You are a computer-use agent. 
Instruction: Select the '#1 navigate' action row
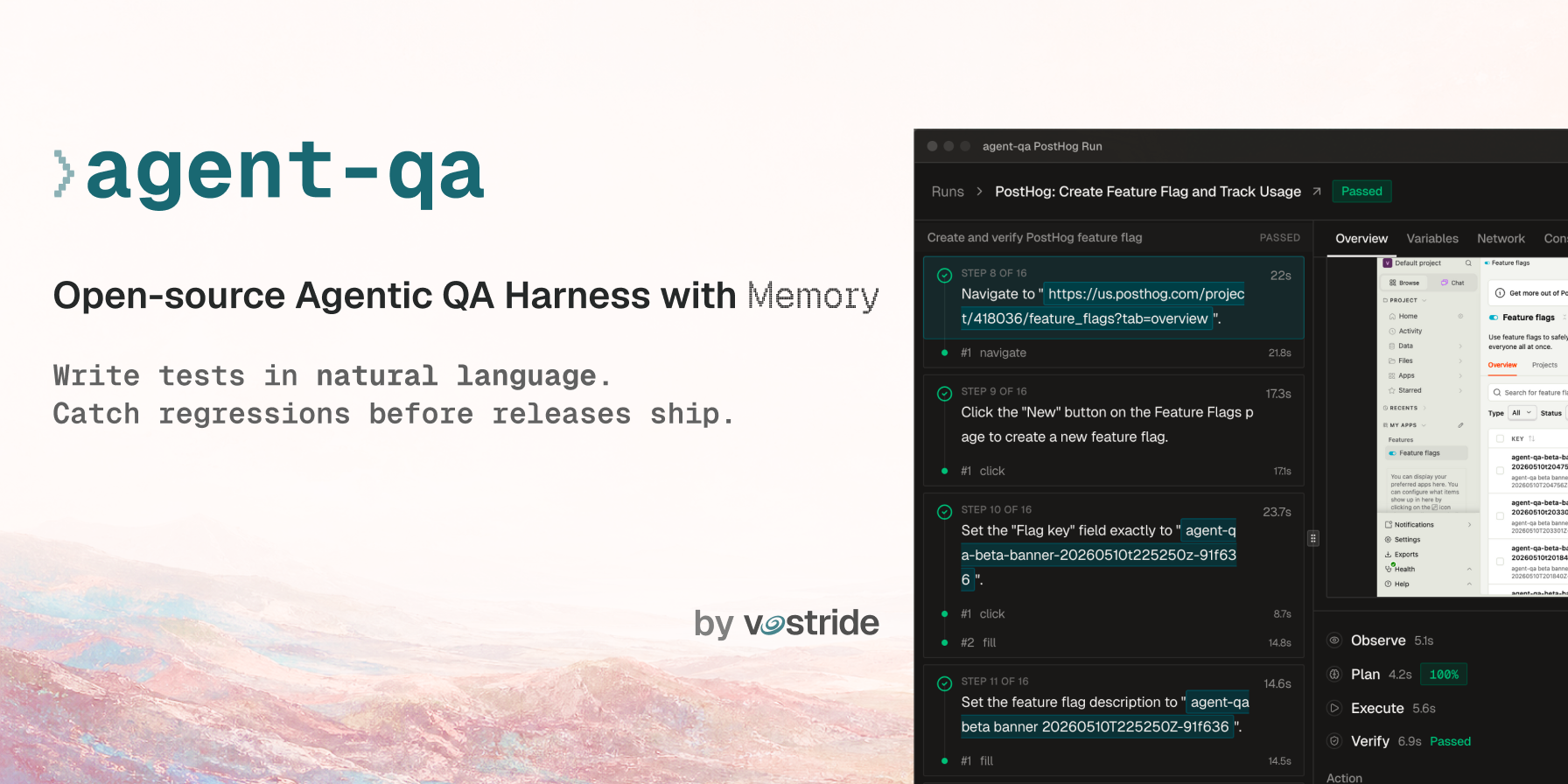(1114, 353)
